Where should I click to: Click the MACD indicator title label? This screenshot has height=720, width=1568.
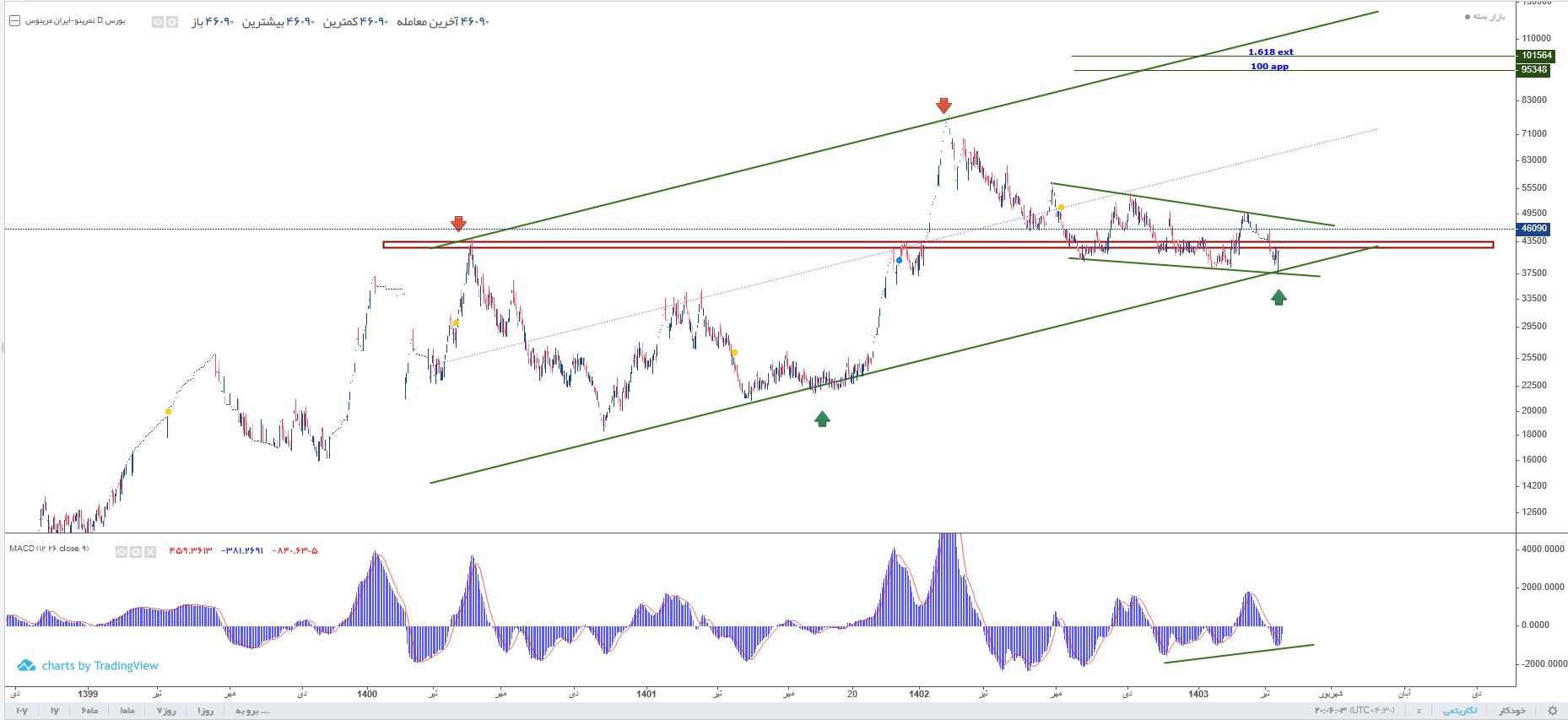(x=49, y=549)
